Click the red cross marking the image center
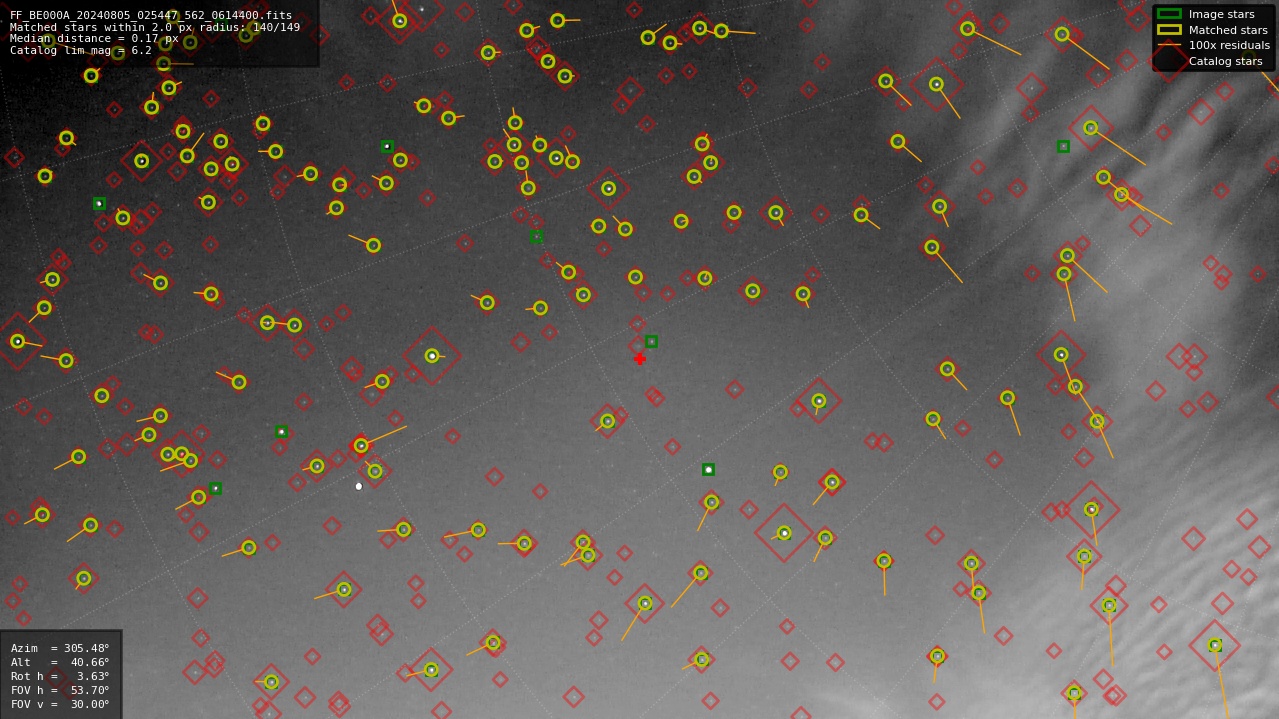 640,359
